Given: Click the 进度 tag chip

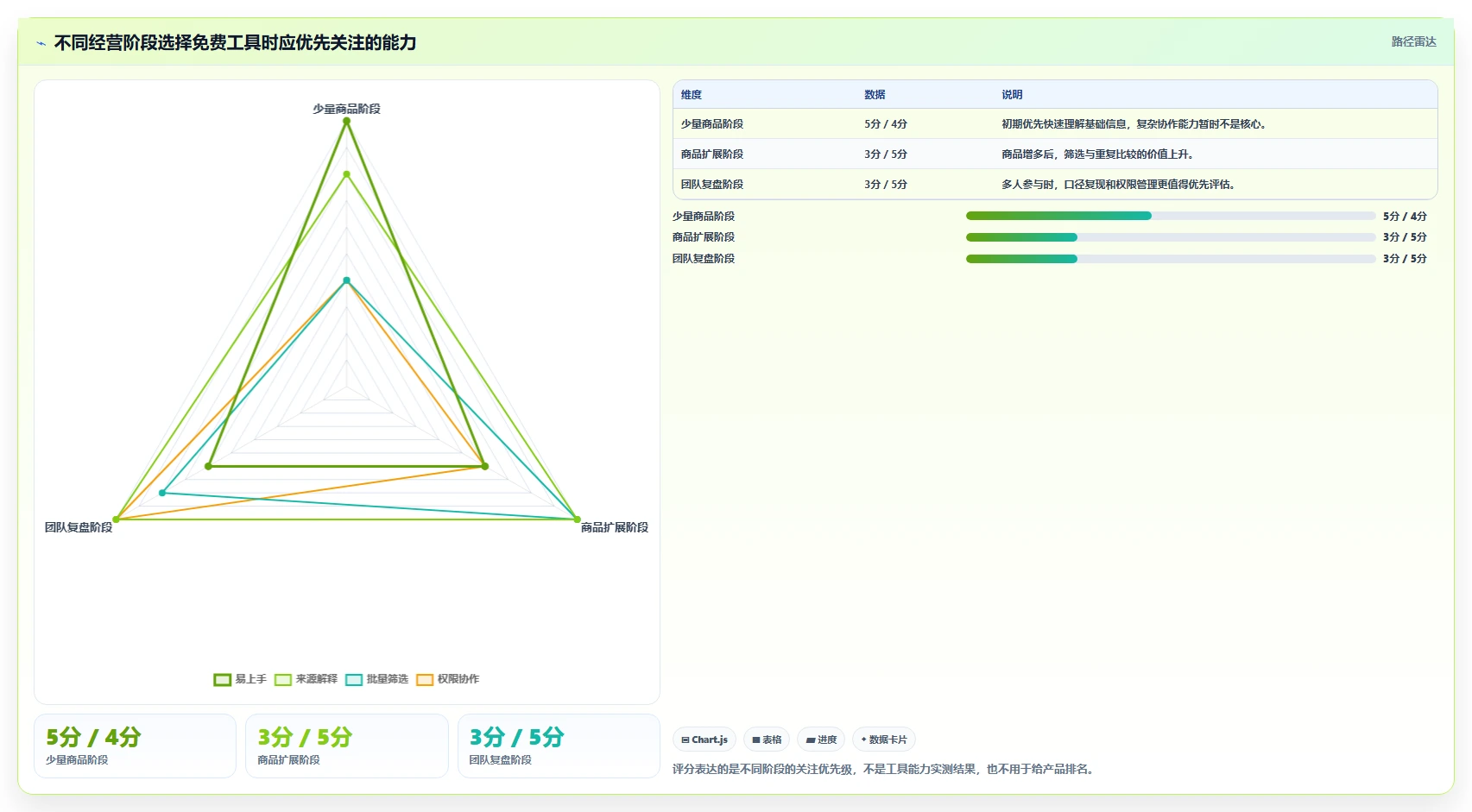Looking at the screenshot, I should tap(821, 740).
